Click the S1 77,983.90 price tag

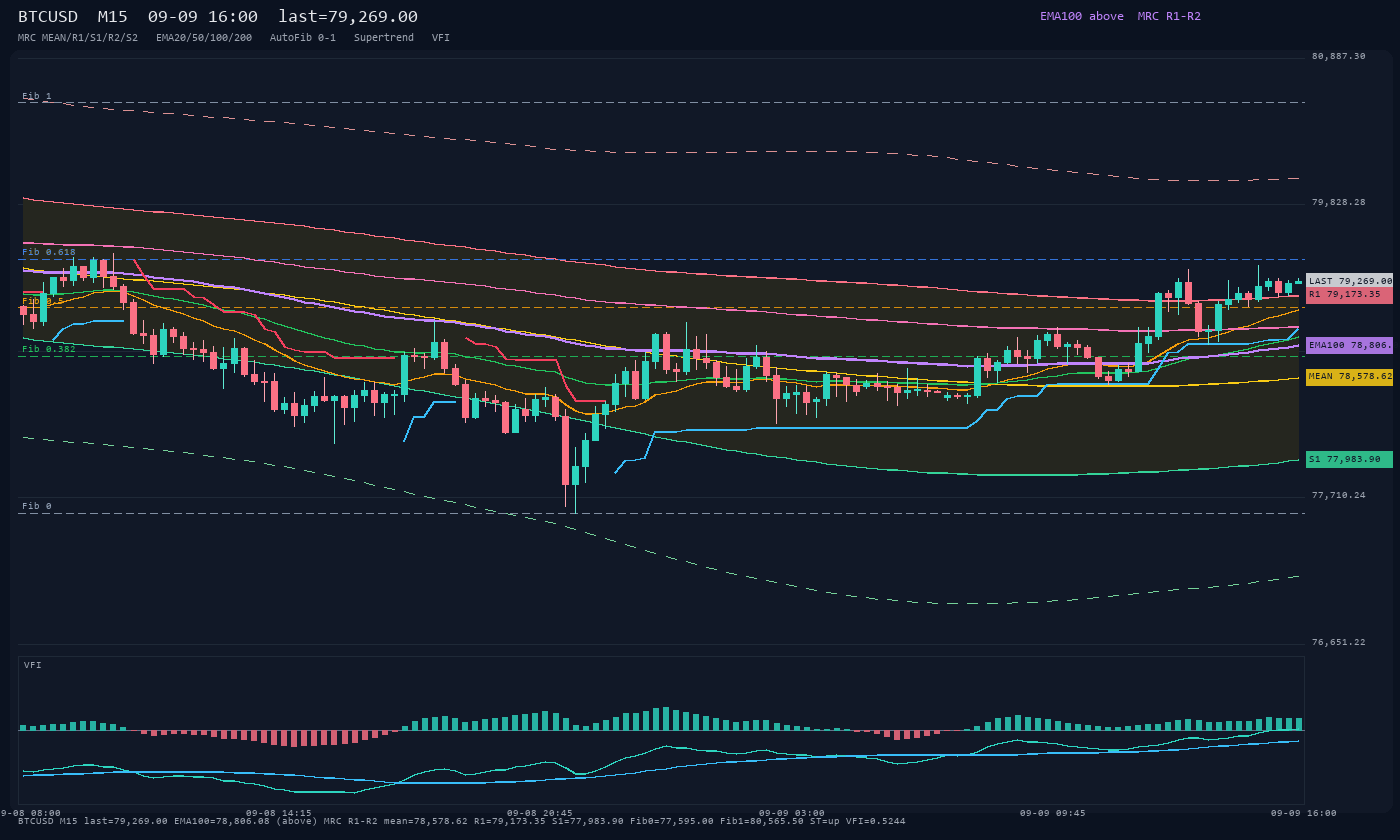[1349, 459]
